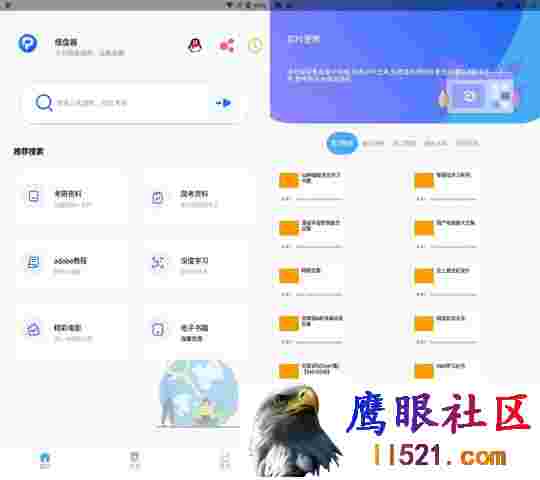Select the highlighted blue pill category tab

tap(342, 143)
